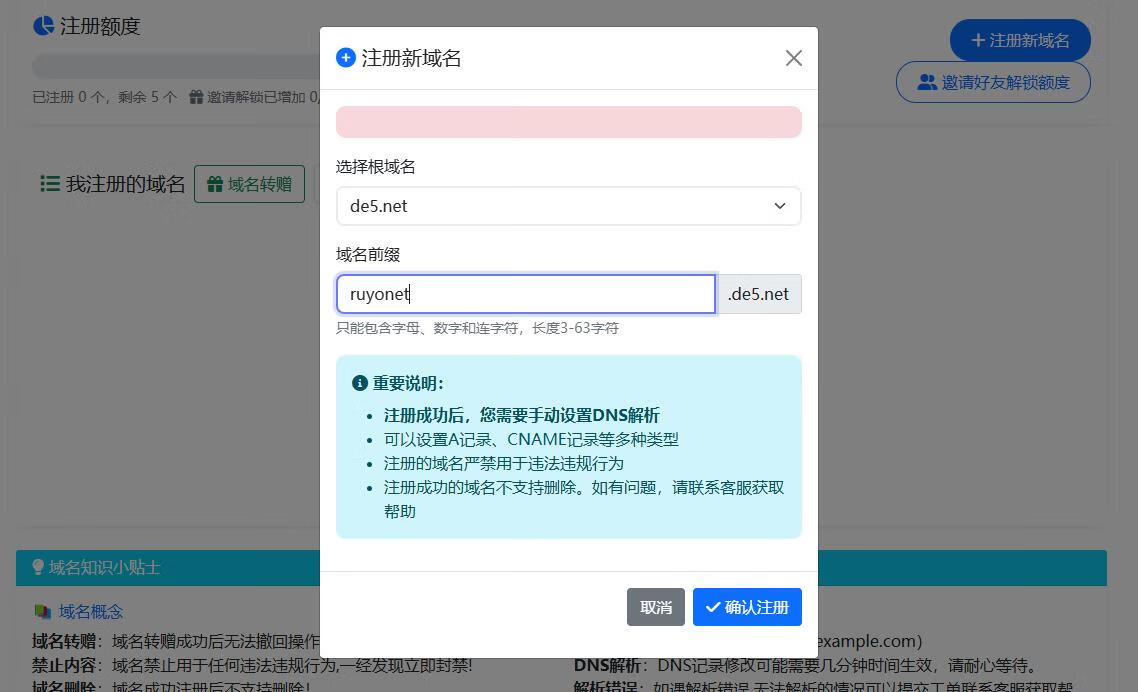Click the list icon beside 我注册的域名
The height and width of the screenshot is (692, 1138).
[x=50, y=184]
